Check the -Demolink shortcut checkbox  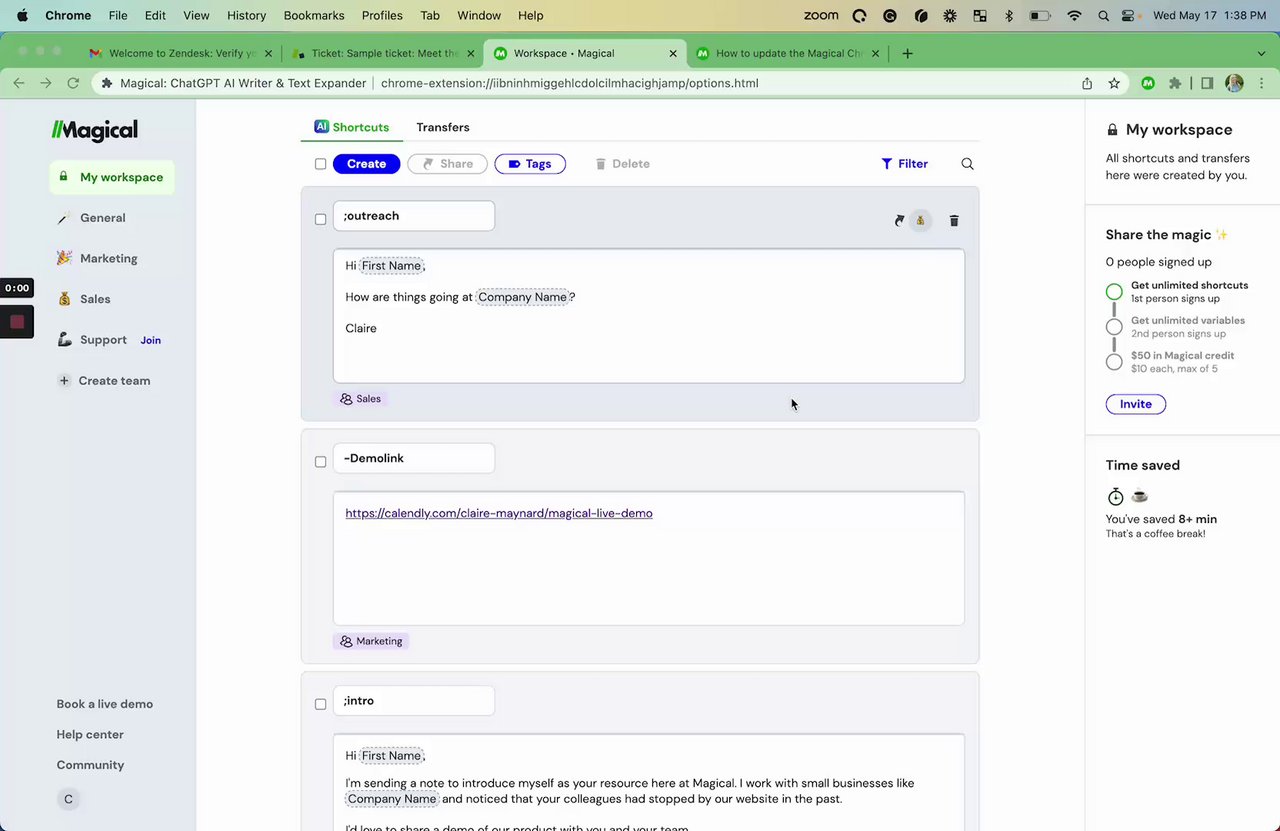320,462
